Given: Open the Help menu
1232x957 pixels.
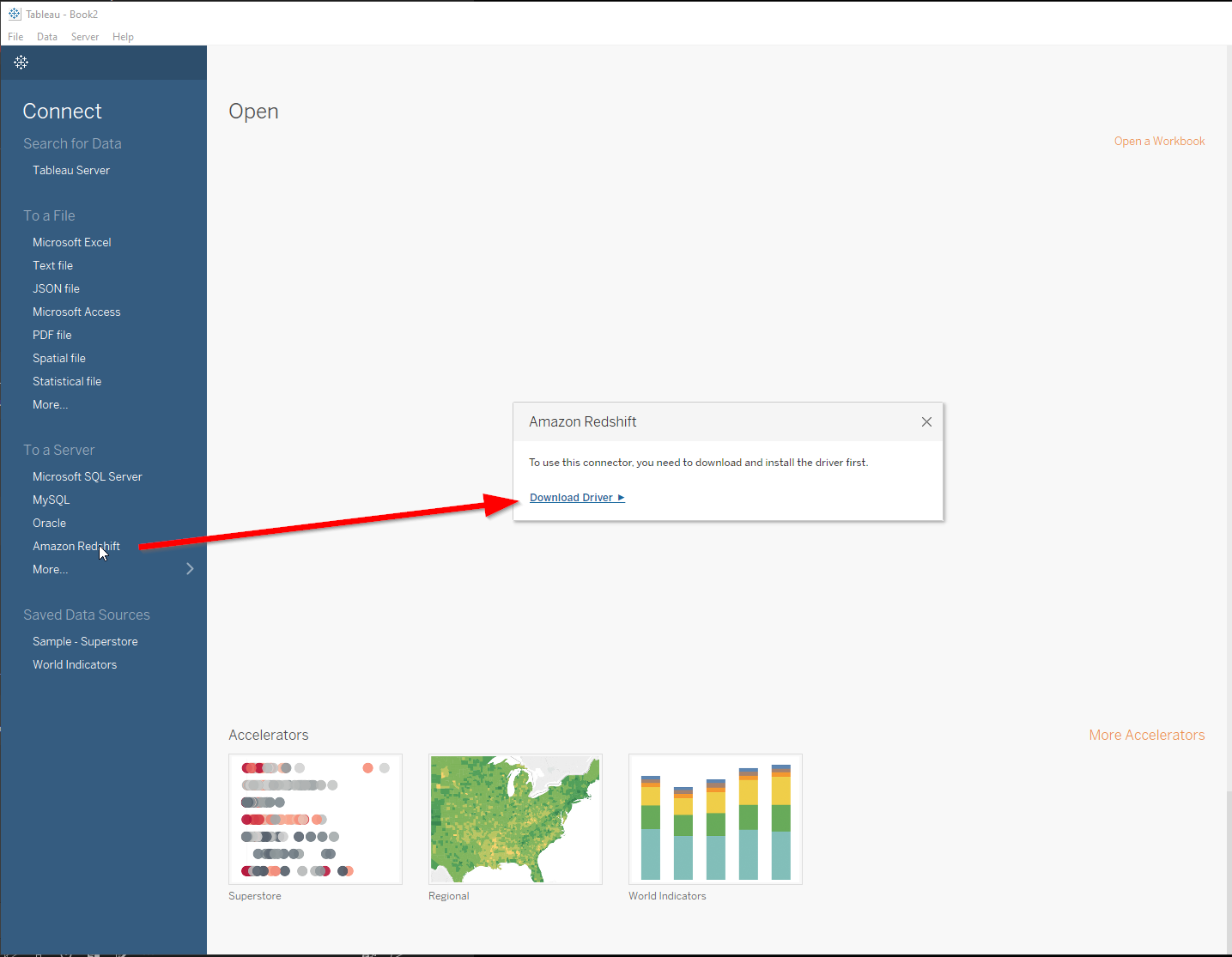Looking at the screenshot, I should (x=123, y=37).
